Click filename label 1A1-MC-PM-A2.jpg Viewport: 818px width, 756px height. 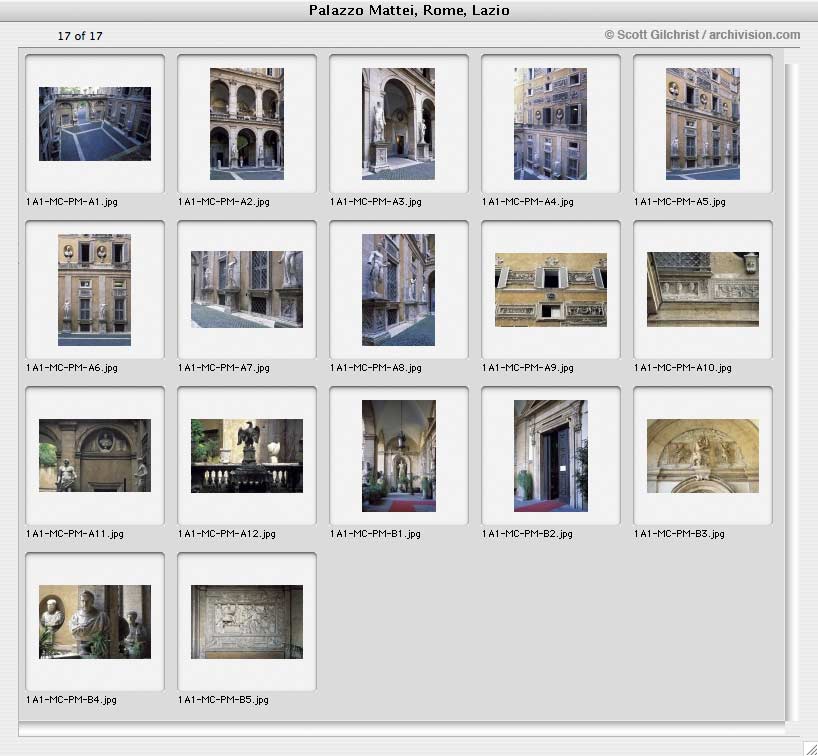(223, 202)
